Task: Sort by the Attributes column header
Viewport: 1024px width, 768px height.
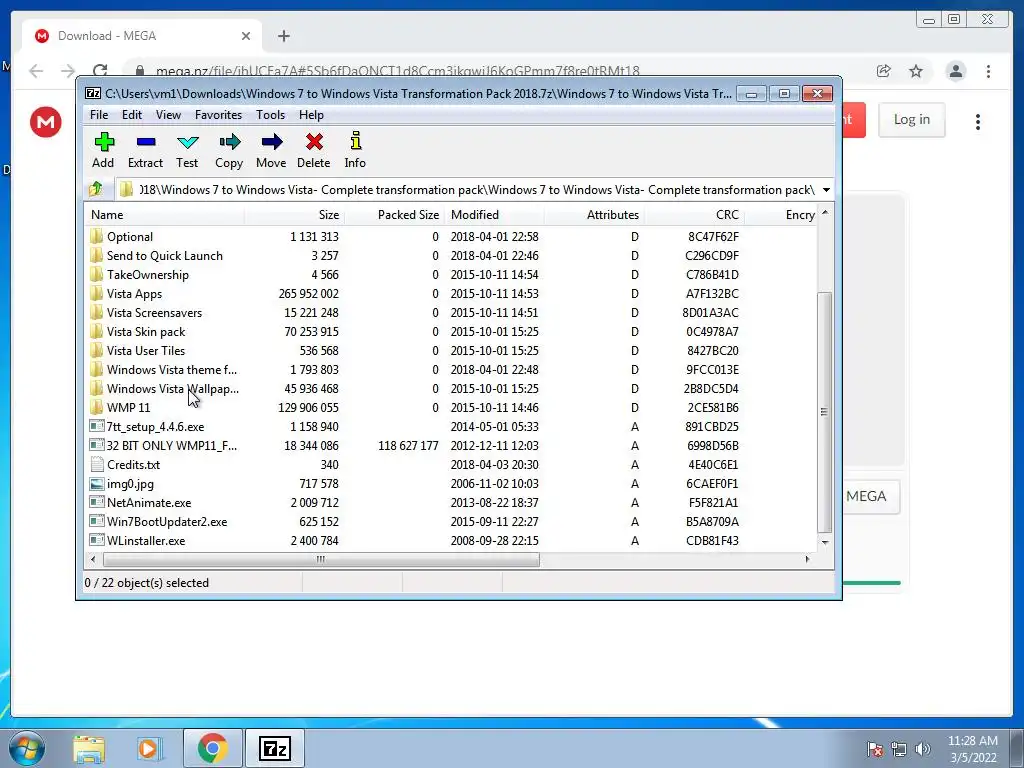Action: point(594,215)
